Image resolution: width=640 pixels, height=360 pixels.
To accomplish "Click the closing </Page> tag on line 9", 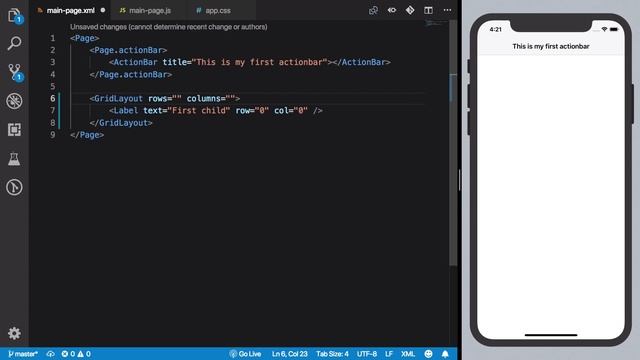I will coord(87,135).
